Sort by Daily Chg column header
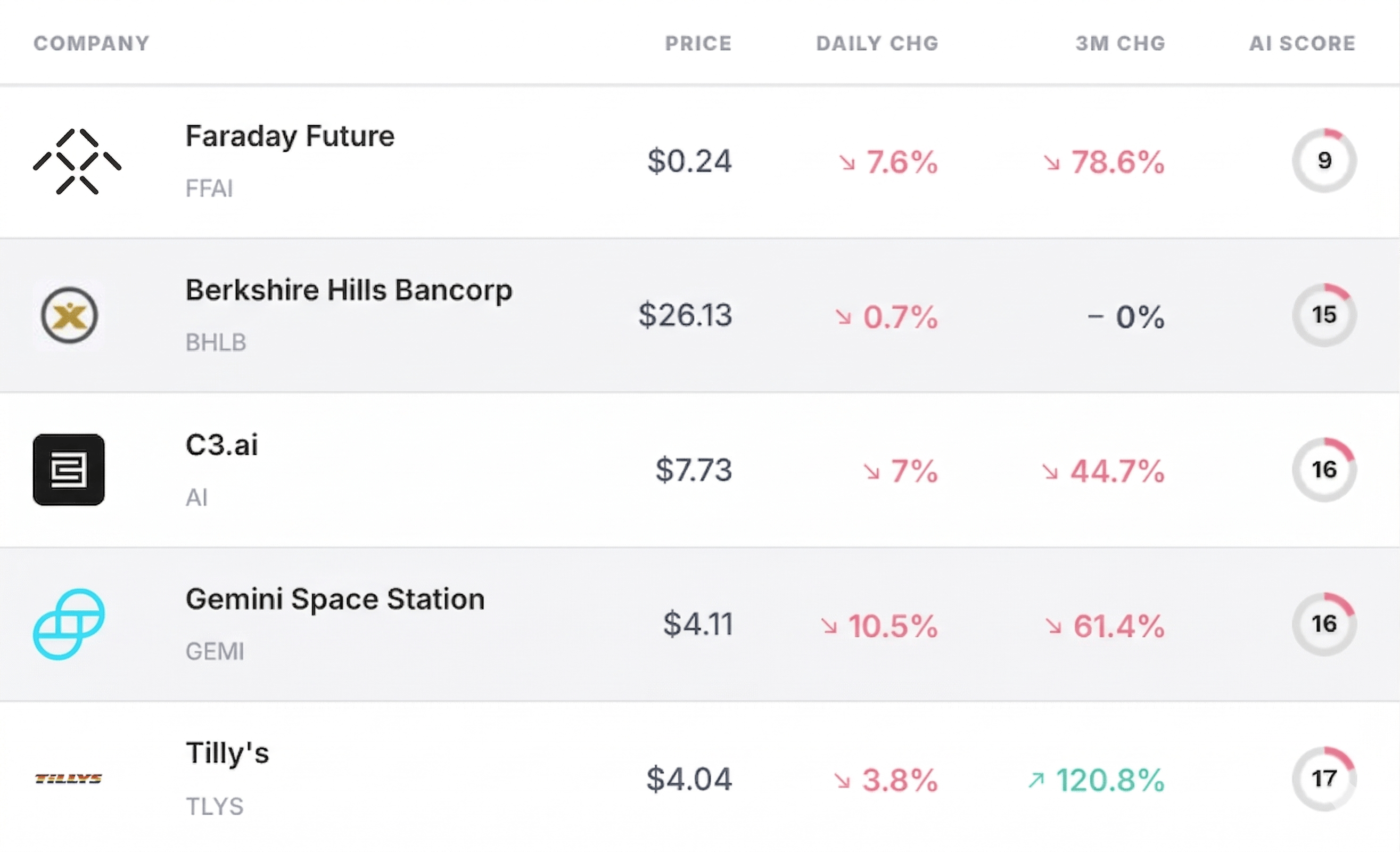This screenshot has height=852, width=1400. [877, 43]
